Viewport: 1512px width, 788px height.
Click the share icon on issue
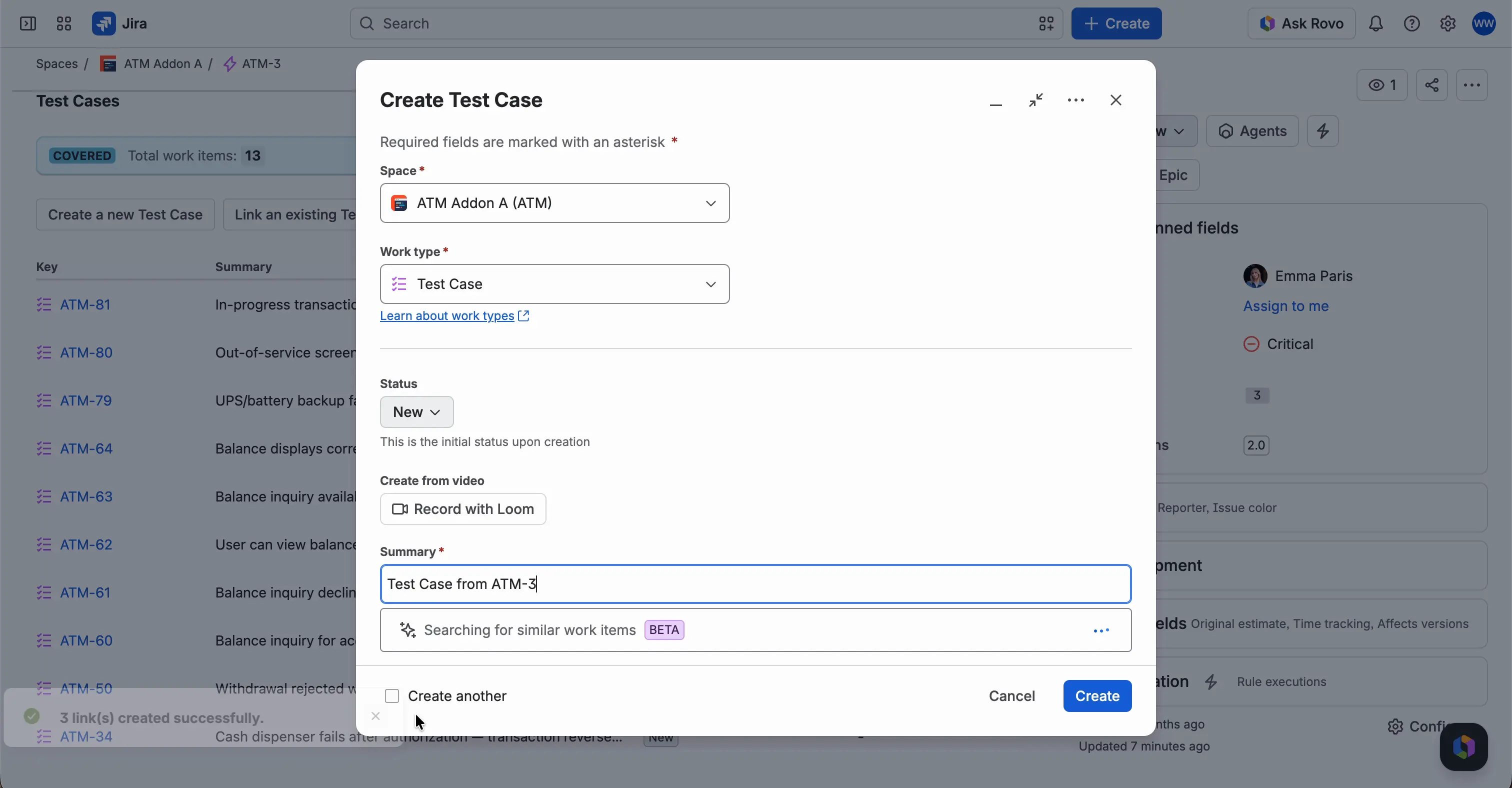(x=1431, y=85)
